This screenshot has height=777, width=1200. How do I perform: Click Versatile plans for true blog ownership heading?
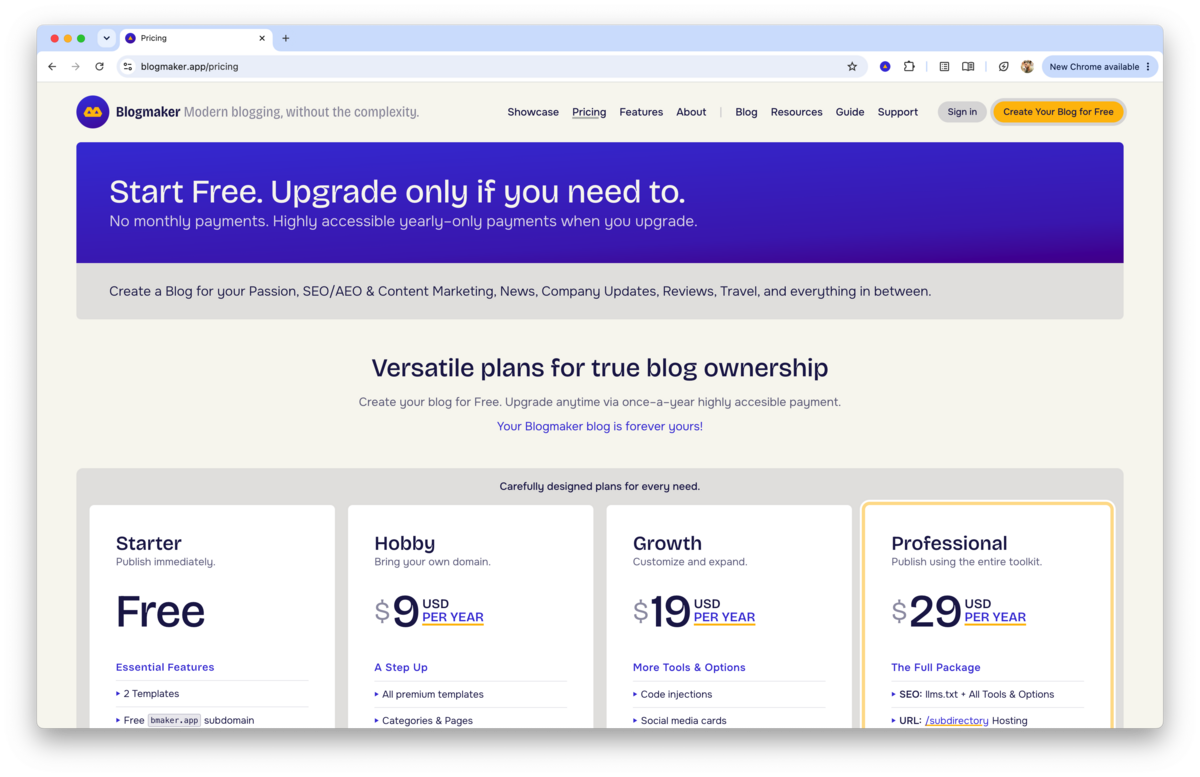600,368
